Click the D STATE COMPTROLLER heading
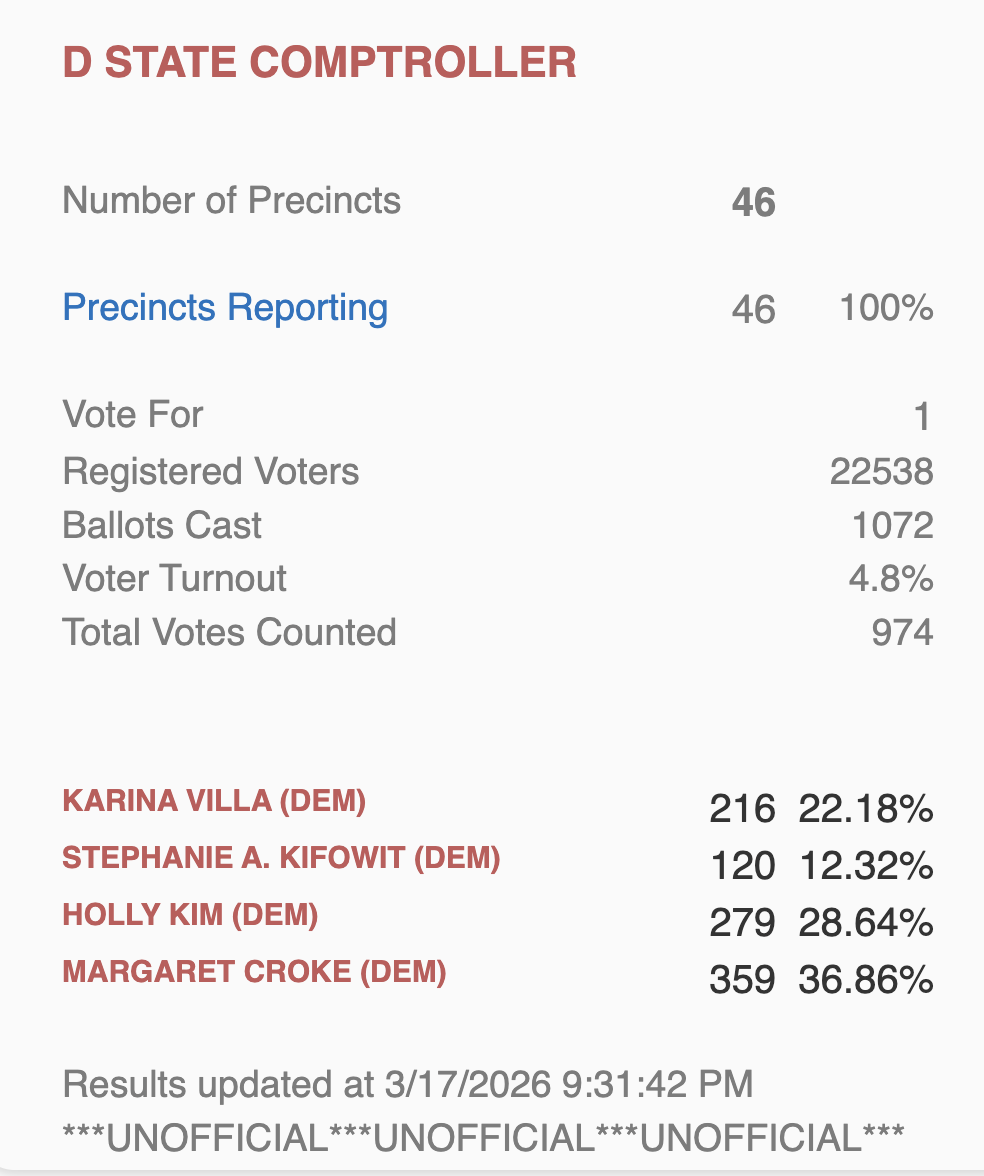This screenshot has height=1176, width=984. (320, 63)
